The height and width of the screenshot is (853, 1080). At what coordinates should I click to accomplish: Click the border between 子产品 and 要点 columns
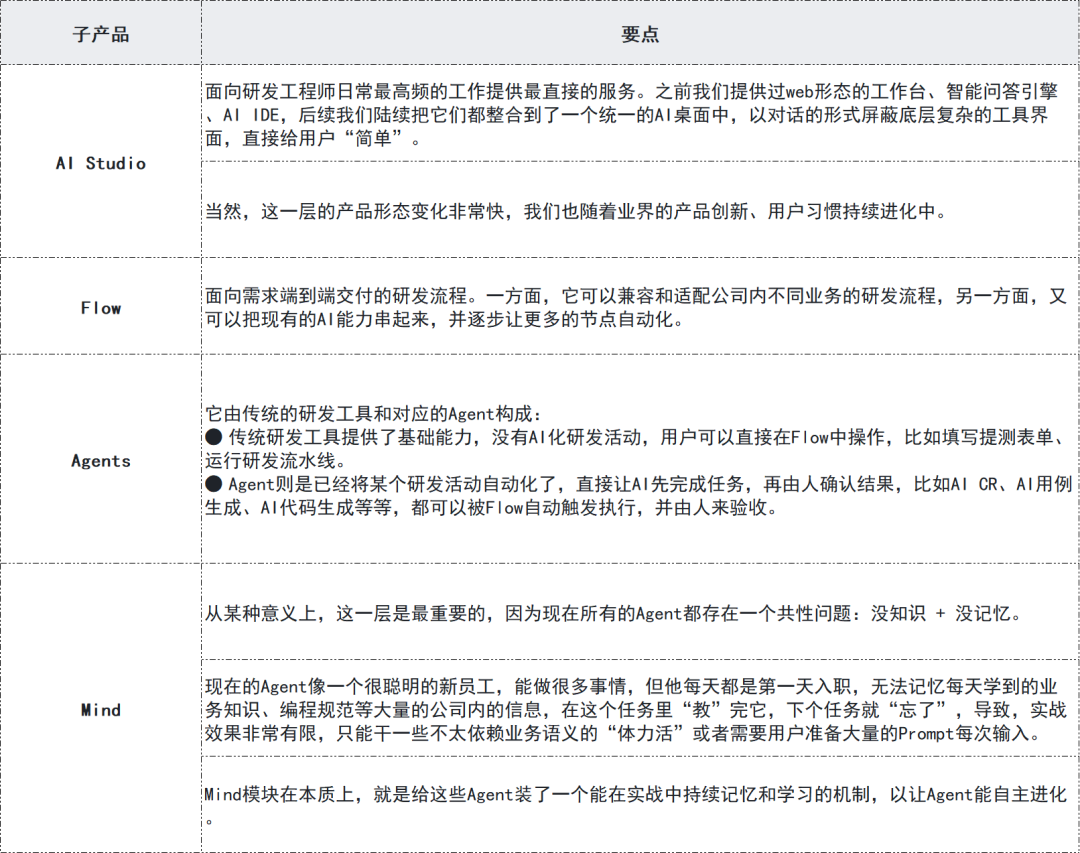(x=201, y=400)
